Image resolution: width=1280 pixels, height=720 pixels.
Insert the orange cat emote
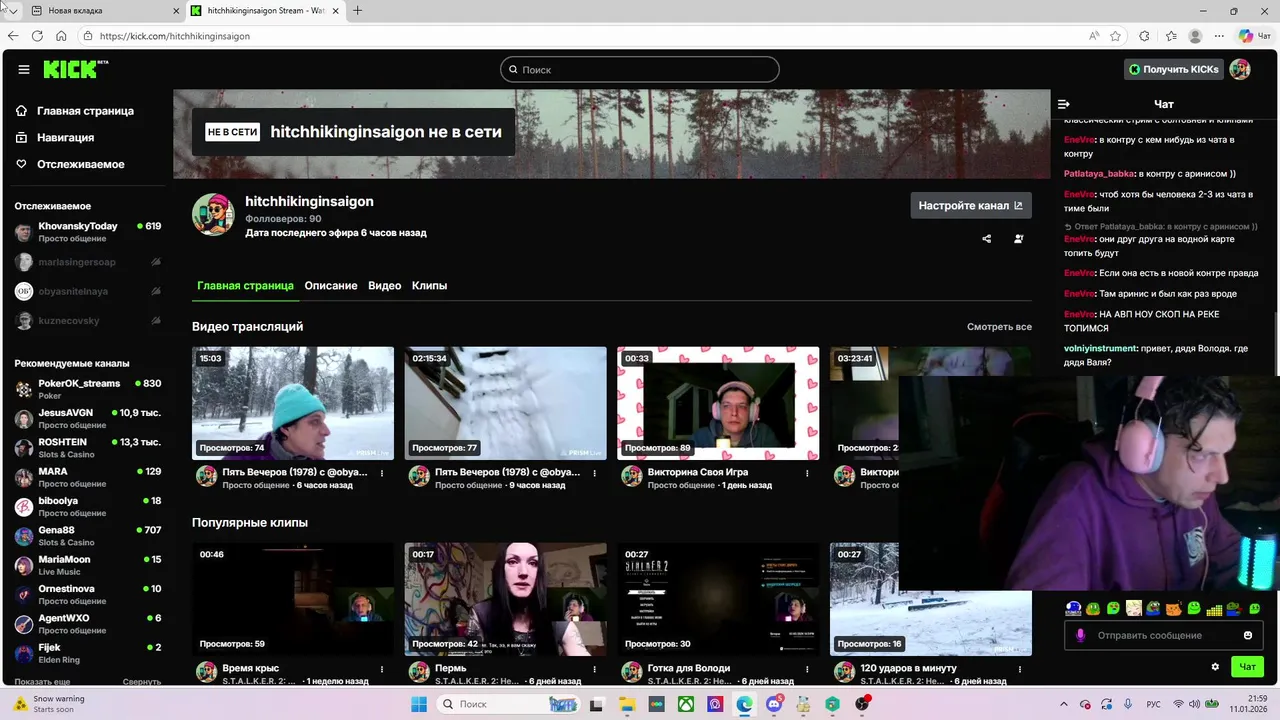1174,608
